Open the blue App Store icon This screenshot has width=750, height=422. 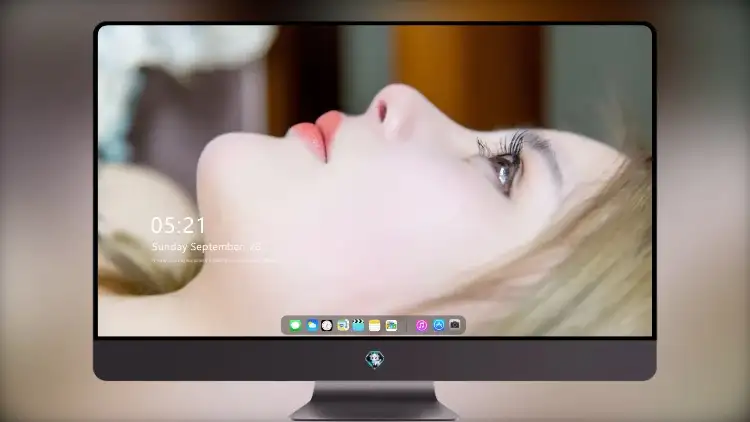click(439, 325)
